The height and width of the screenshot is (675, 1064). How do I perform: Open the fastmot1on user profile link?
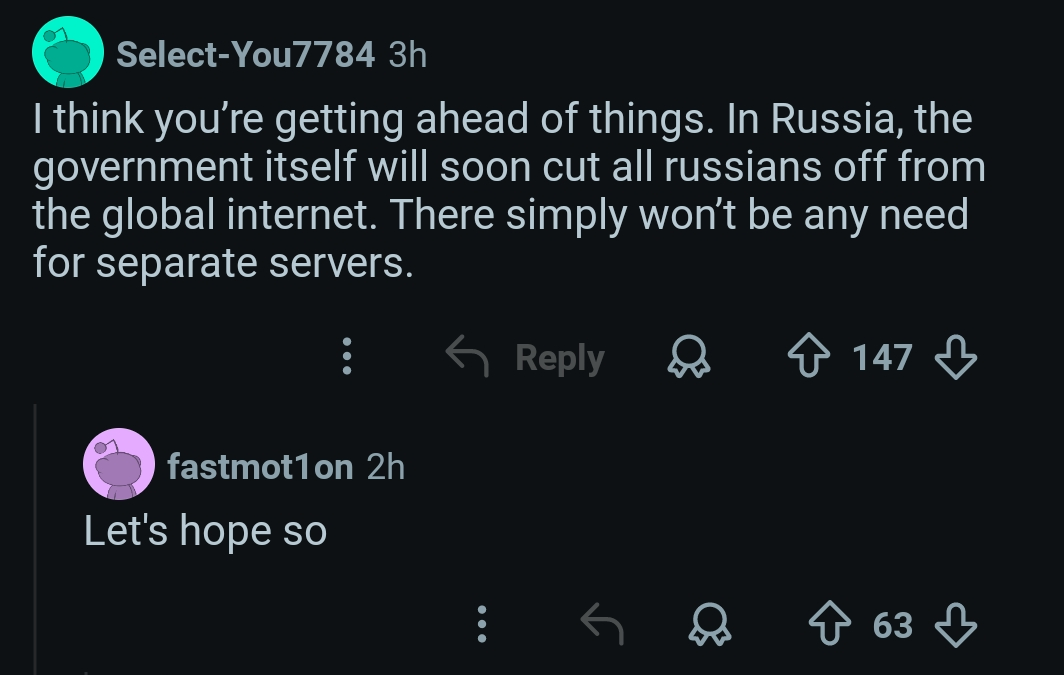tap(260, 466)
